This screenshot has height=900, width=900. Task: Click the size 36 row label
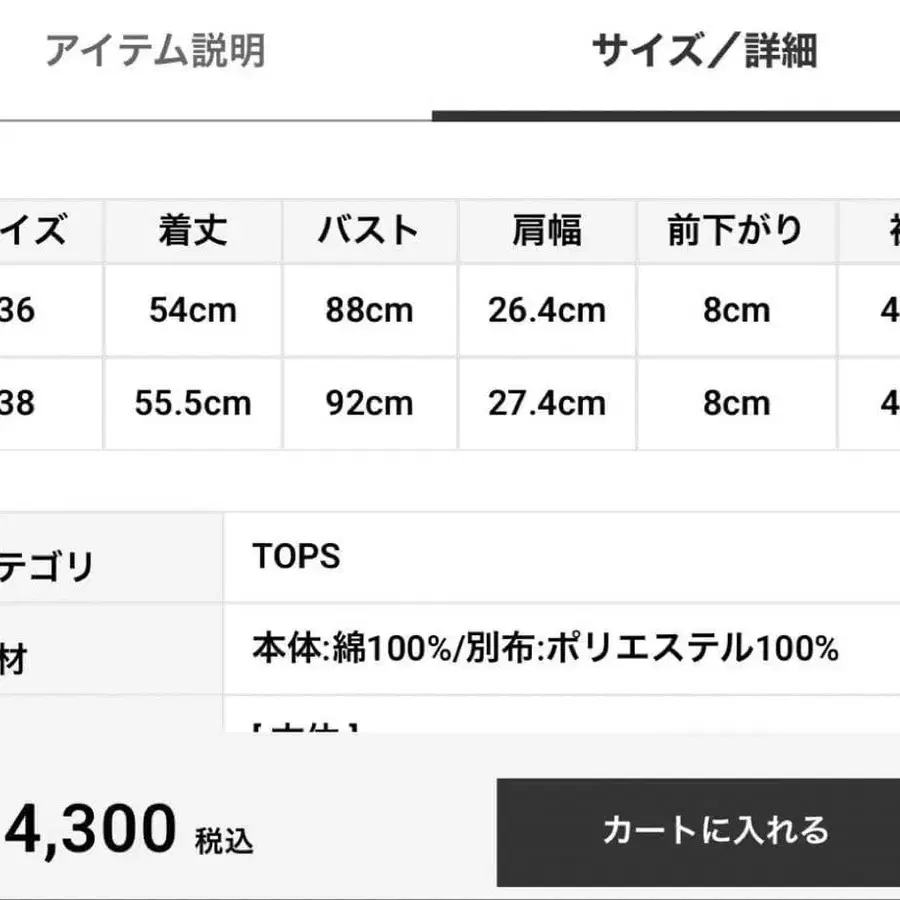point(20,310)
